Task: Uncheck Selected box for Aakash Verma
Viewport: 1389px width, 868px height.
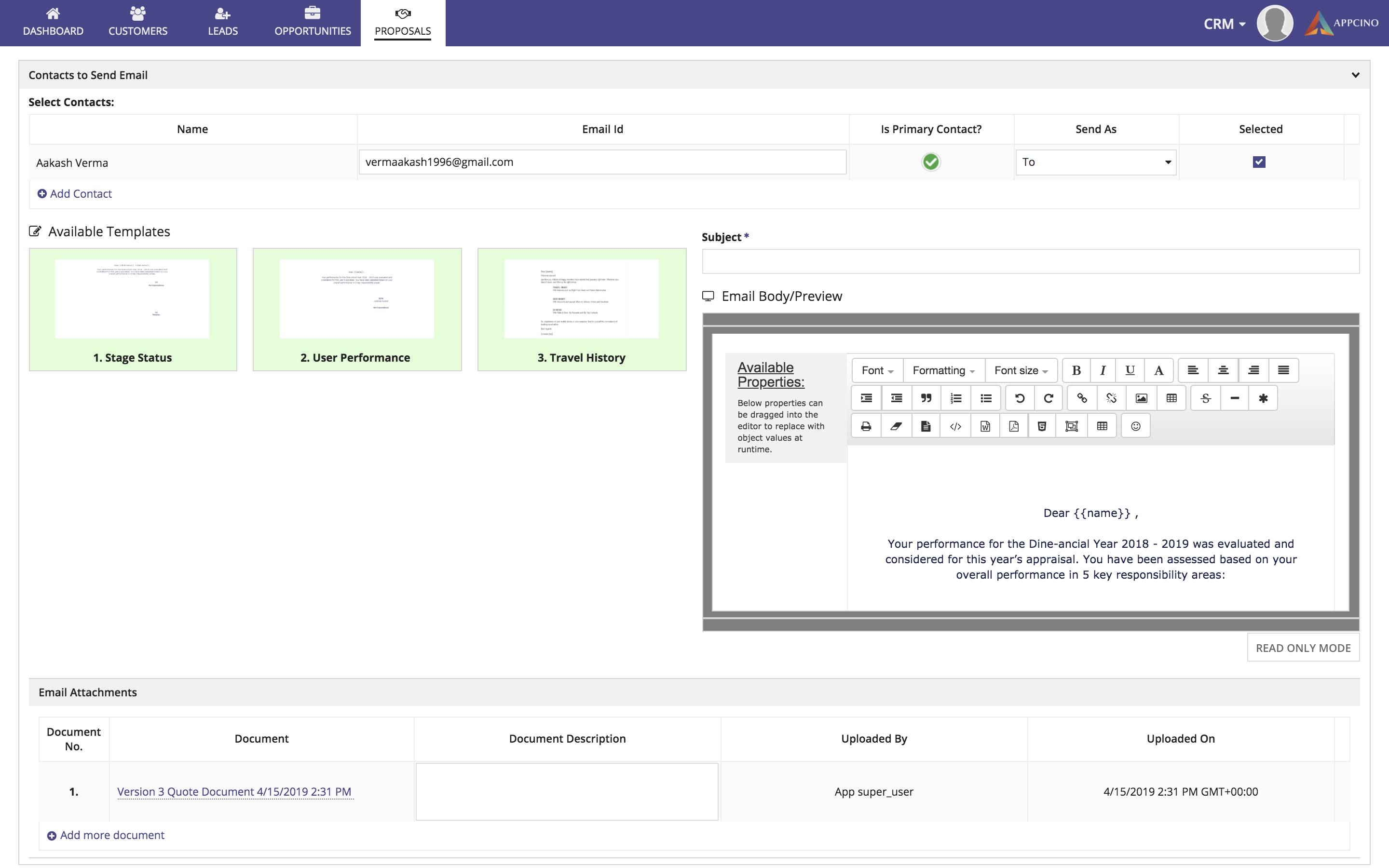Action: 1259,162
